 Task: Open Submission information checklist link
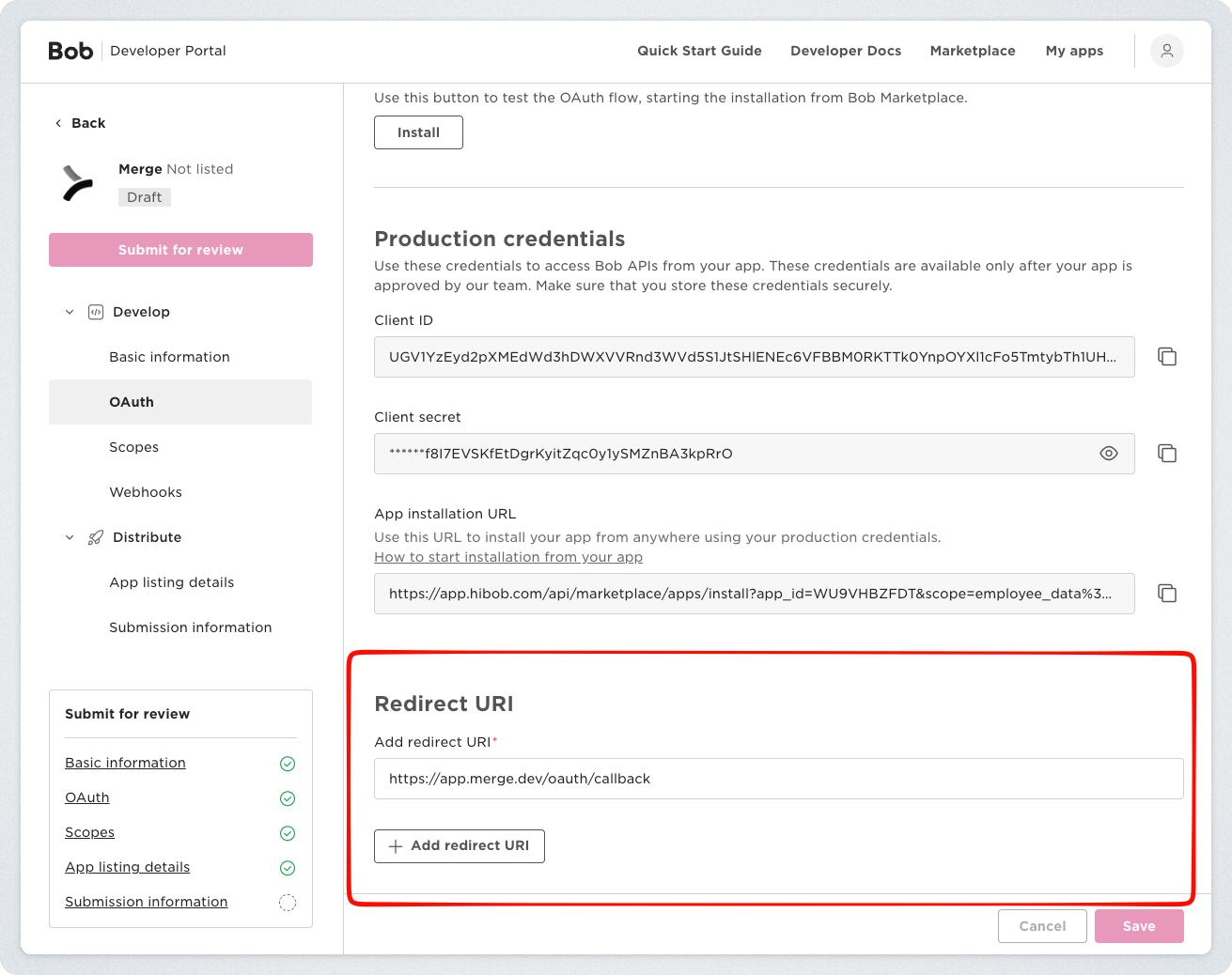(146, 902)
